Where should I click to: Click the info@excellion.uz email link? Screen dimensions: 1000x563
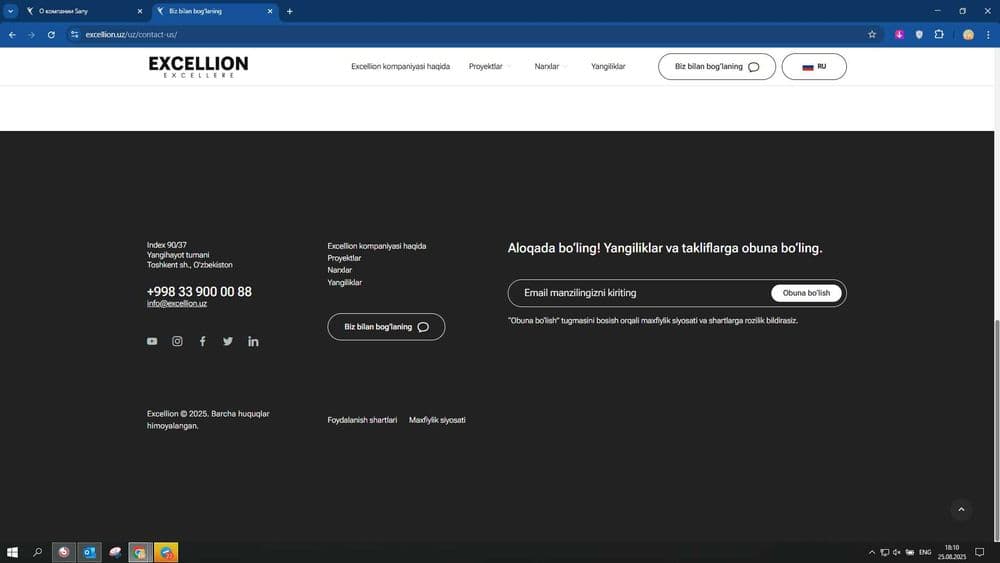[177, 303]
